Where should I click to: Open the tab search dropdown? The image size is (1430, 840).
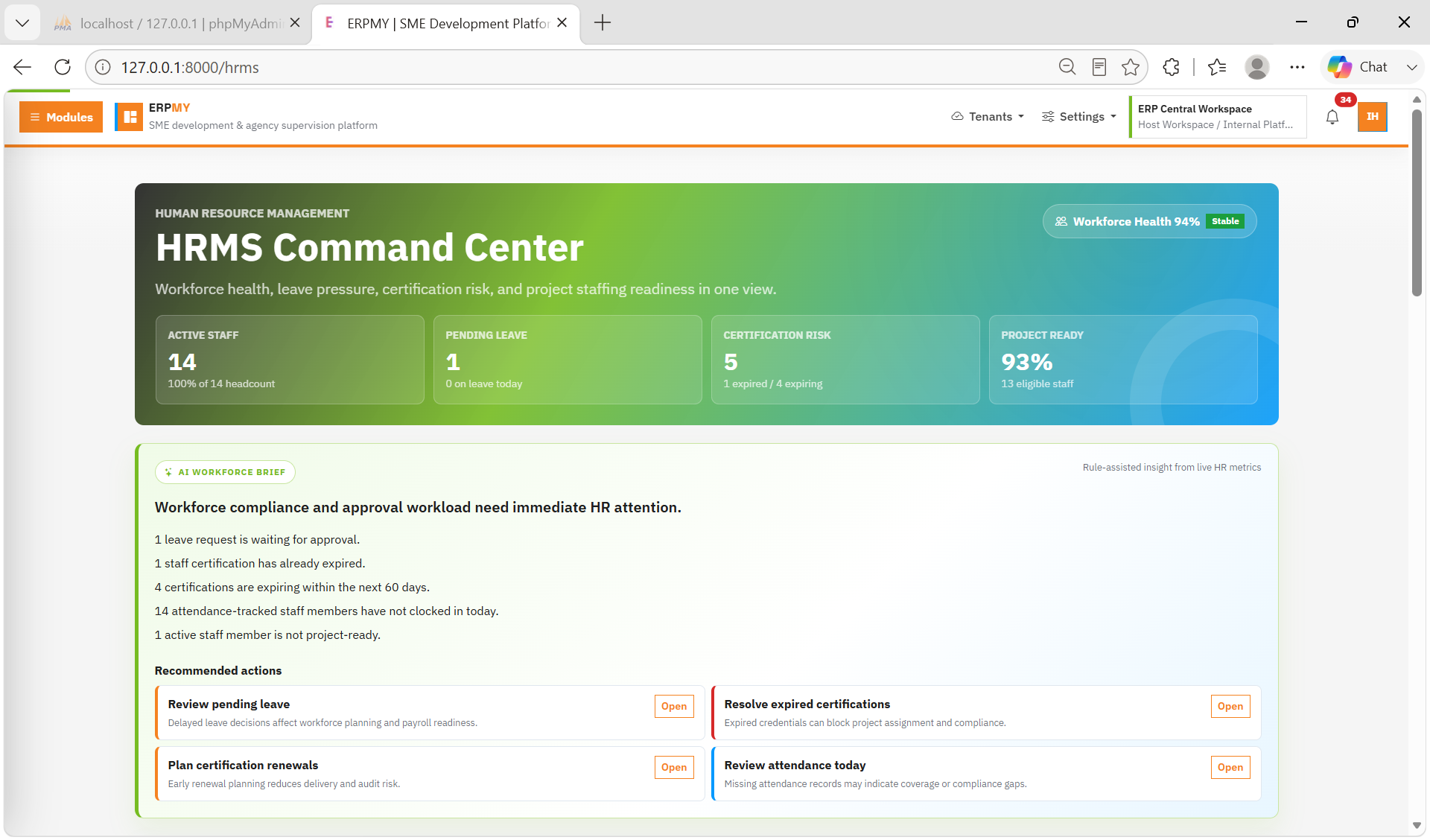(22, 23)
